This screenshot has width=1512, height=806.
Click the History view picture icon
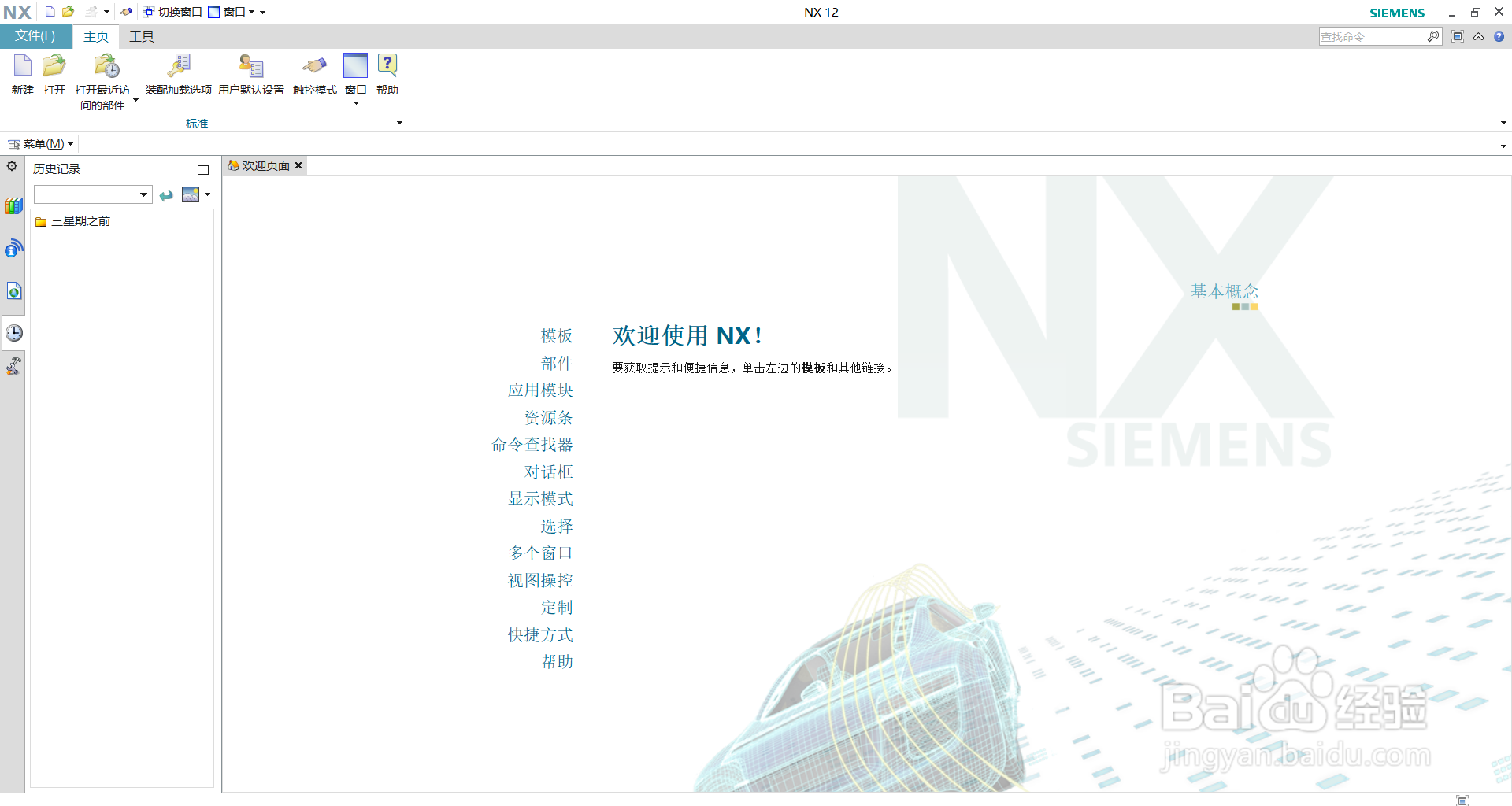191,194
